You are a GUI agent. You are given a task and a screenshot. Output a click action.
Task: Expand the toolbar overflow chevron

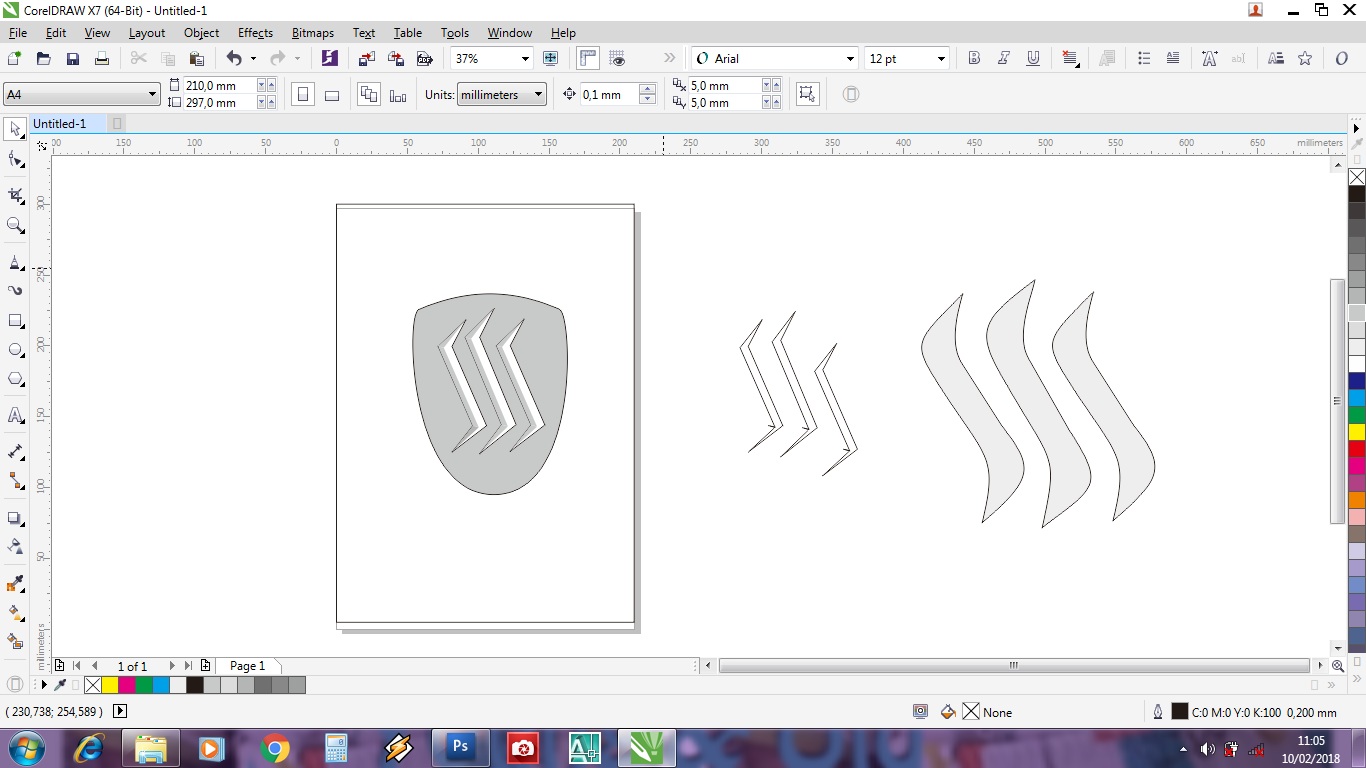(669, 59)
